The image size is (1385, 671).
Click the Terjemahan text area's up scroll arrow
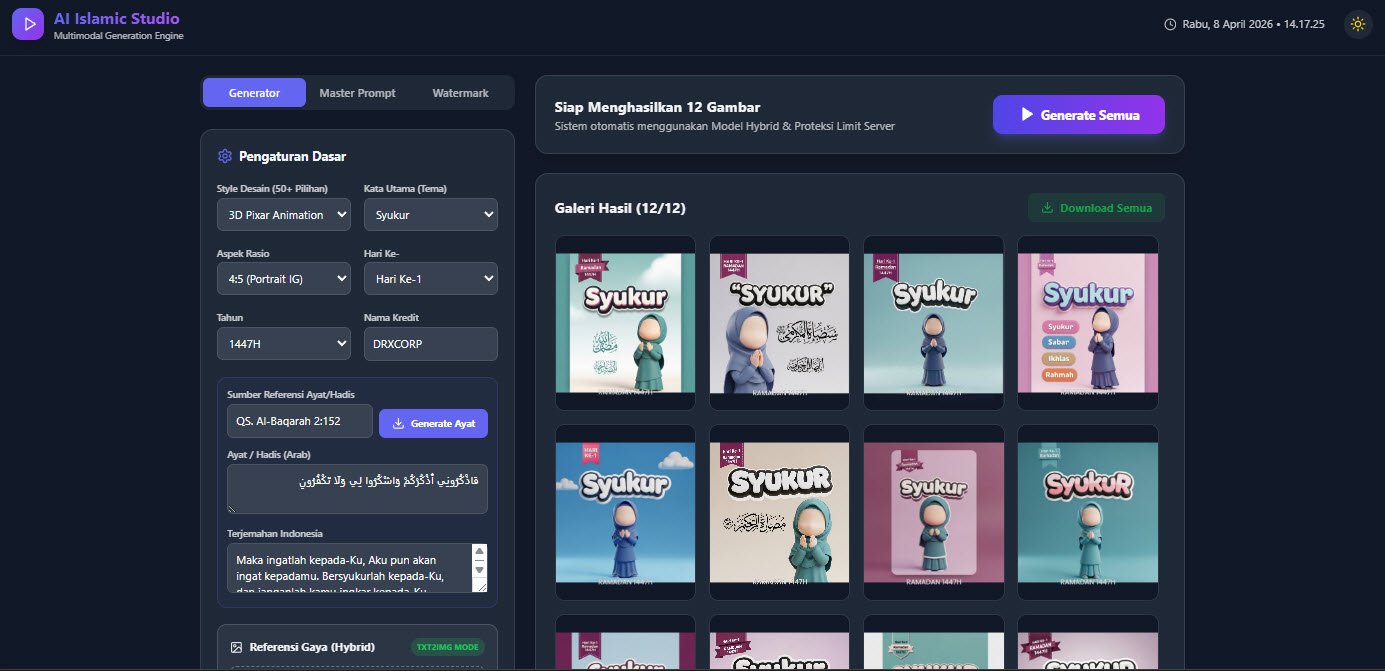click(479, 552)
